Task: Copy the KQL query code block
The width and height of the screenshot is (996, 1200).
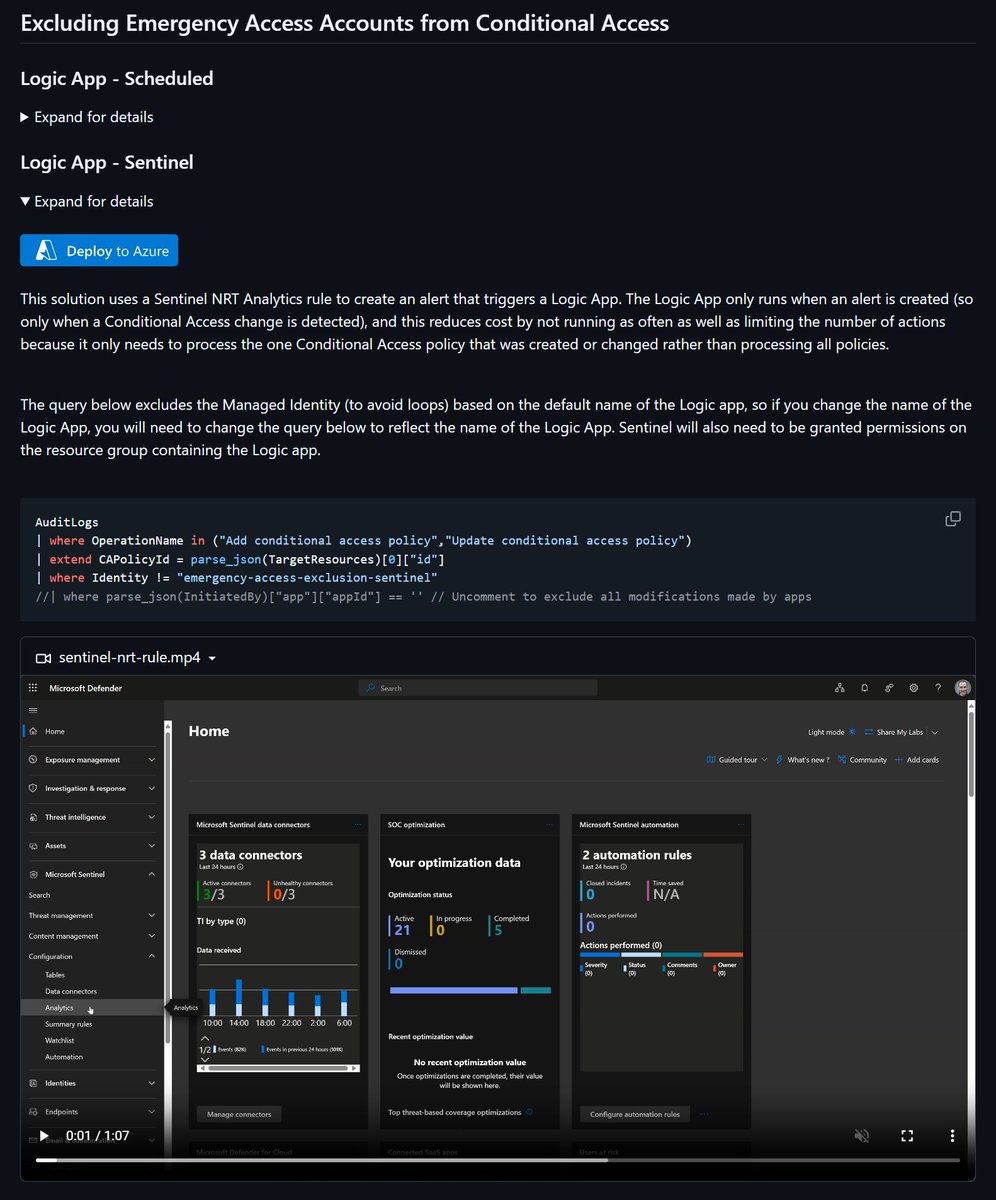Action: pos(953,518)
